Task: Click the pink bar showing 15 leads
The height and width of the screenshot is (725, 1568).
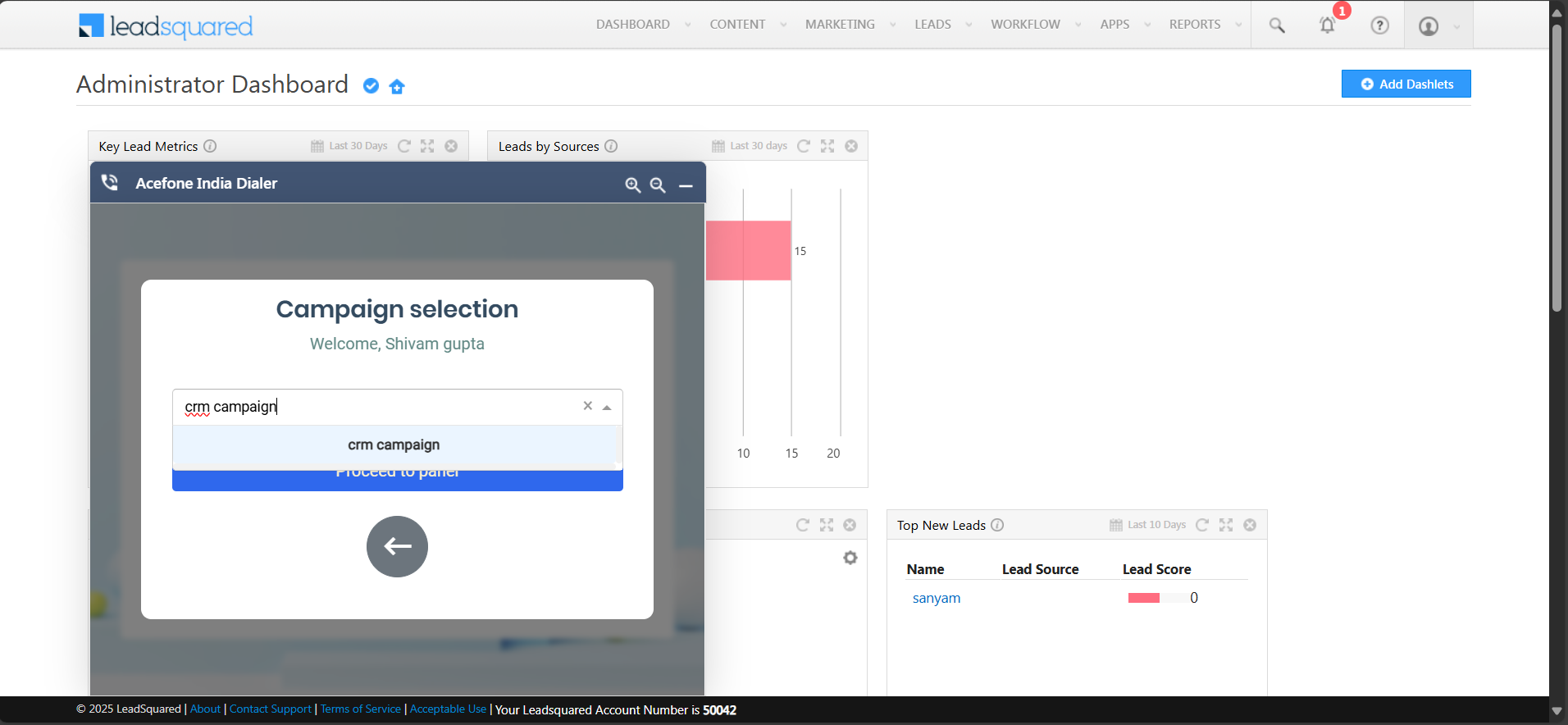Action: [748, 250]
